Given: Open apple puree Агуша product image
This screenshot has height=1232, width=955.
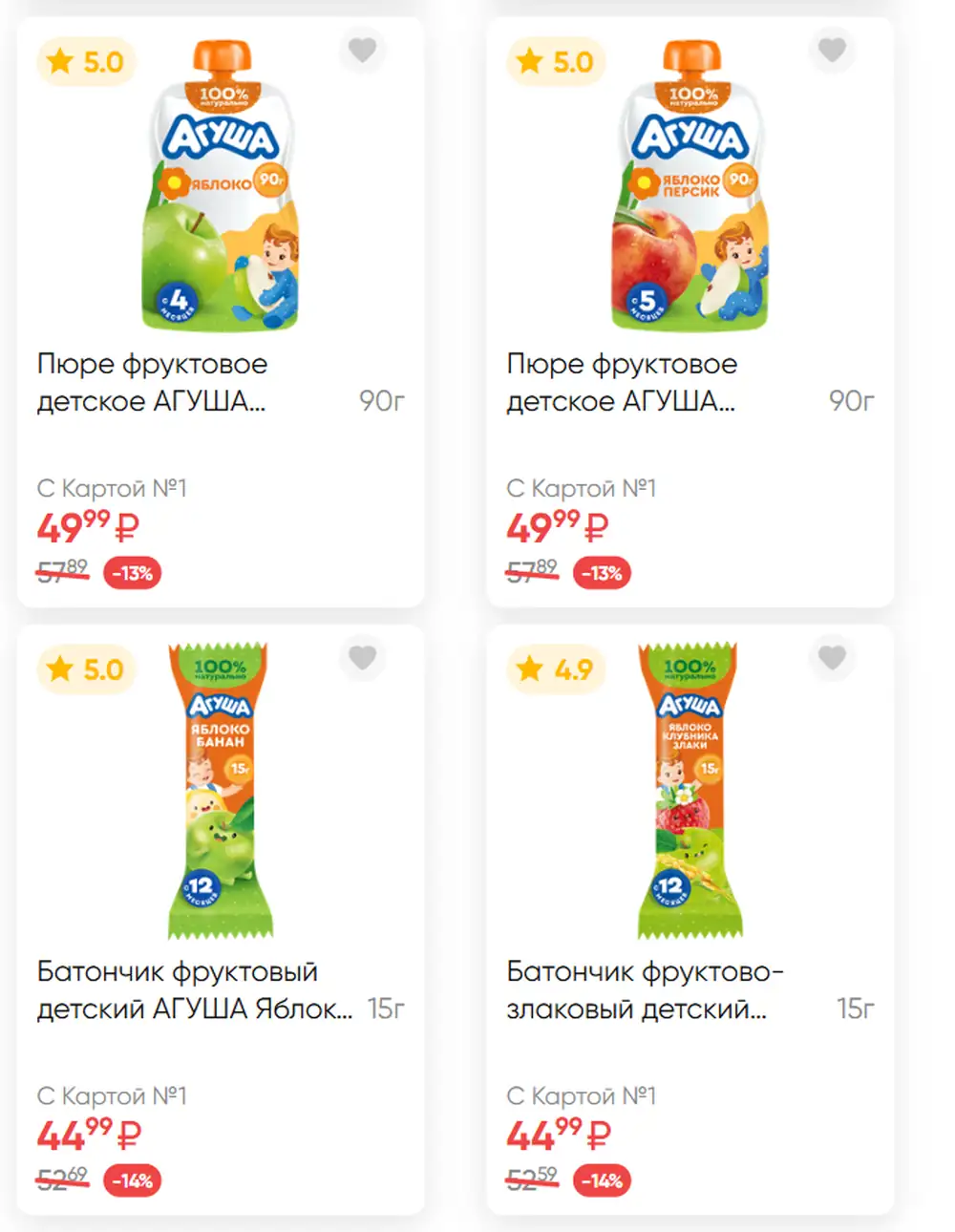Looking at the screenshot, I should 222,185.
